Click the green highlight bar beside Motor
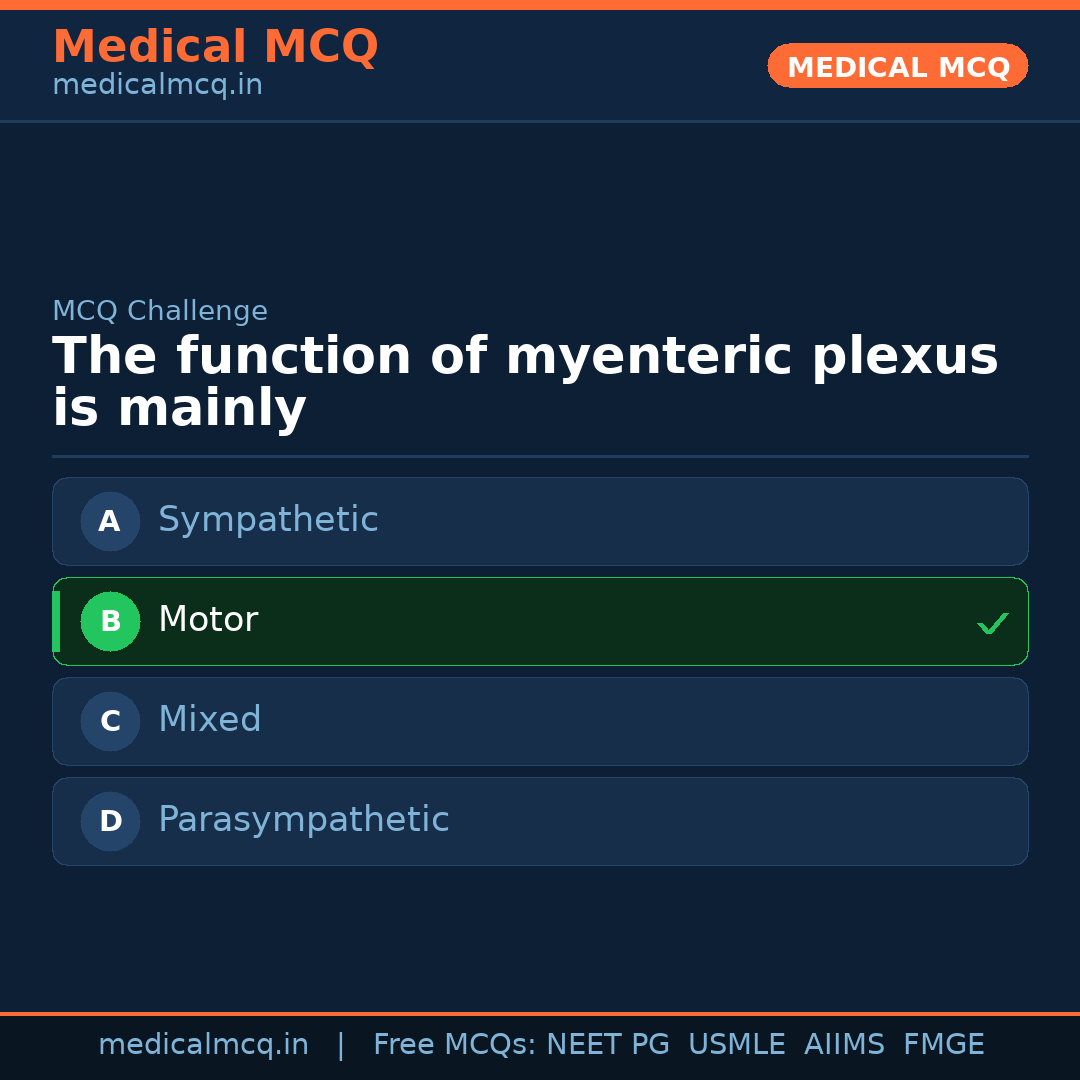The width and height of the screenshot is (1080, 1080). point(56,621)
